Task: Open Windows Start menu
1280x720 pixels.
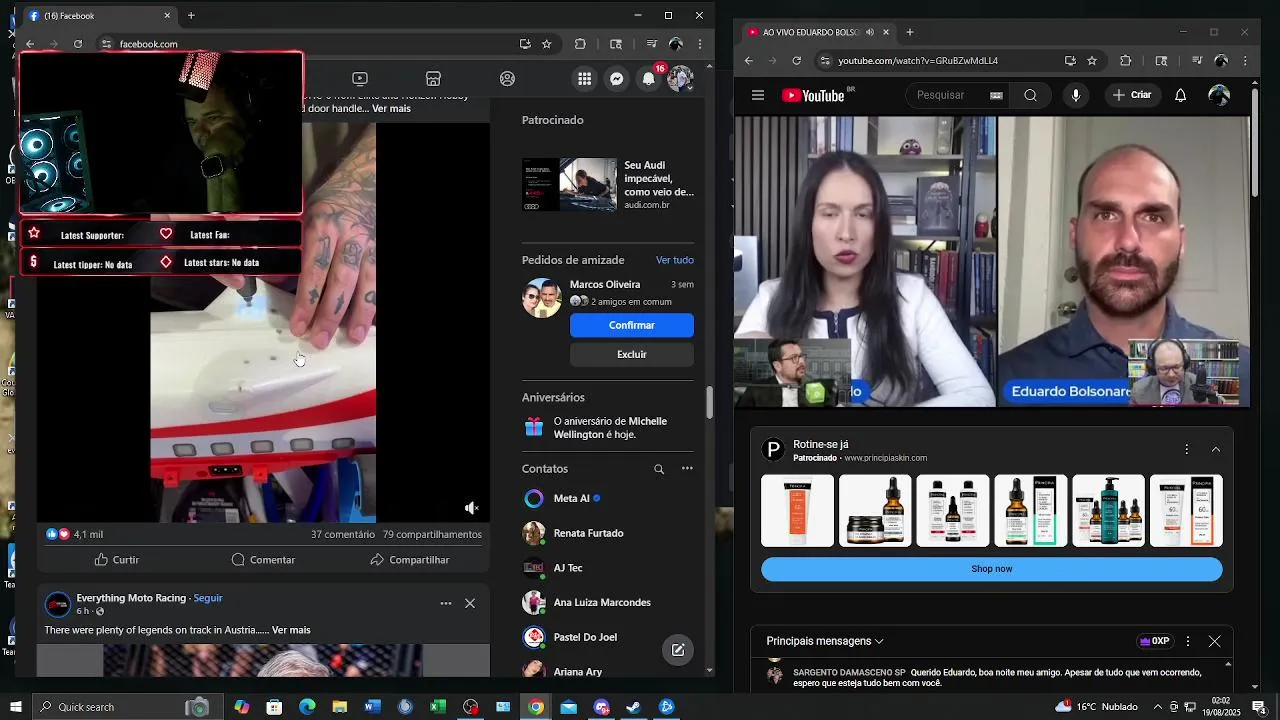Action: point(15,707)
